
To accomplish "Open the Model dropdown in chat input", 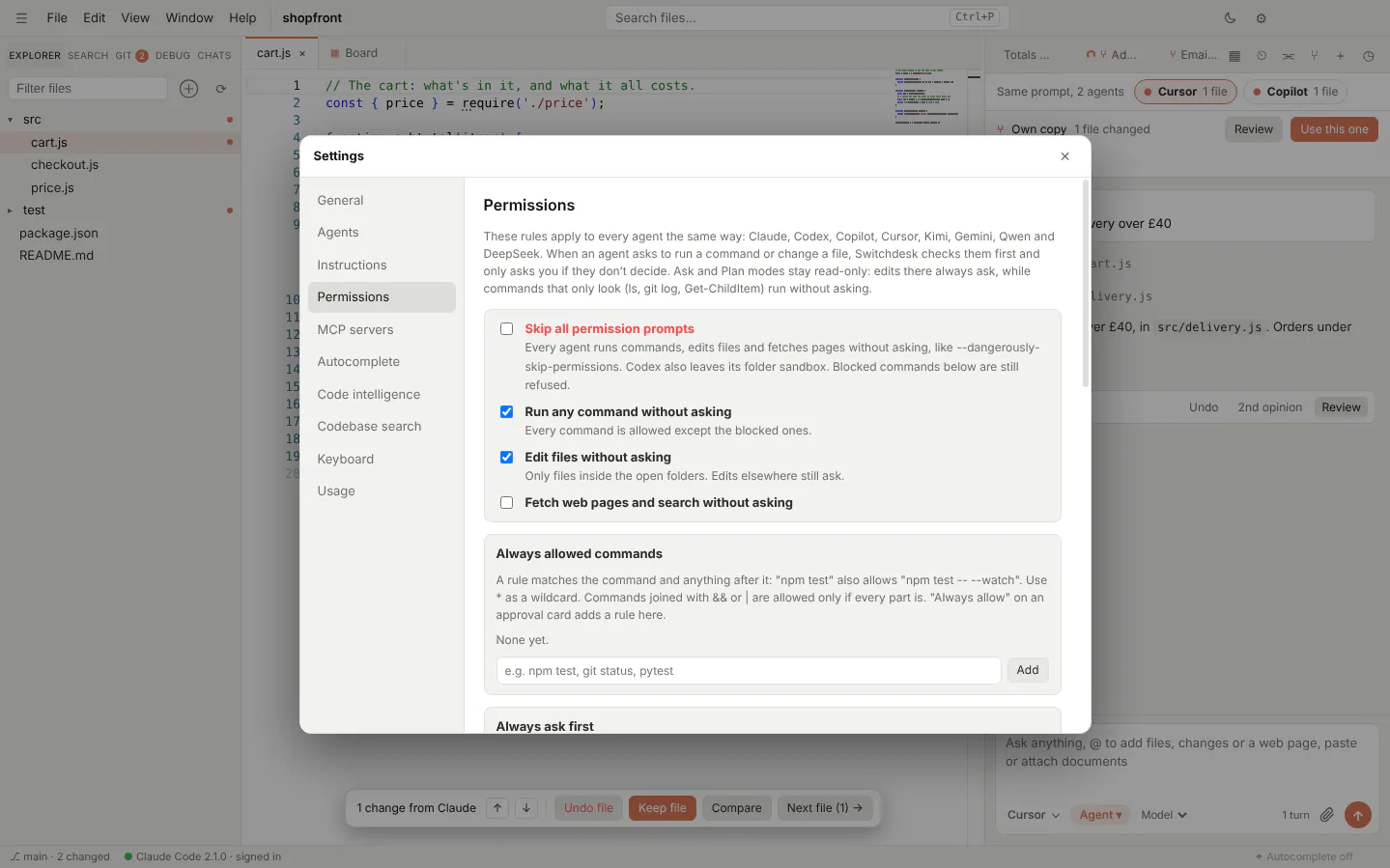I will coord(1163,815).
